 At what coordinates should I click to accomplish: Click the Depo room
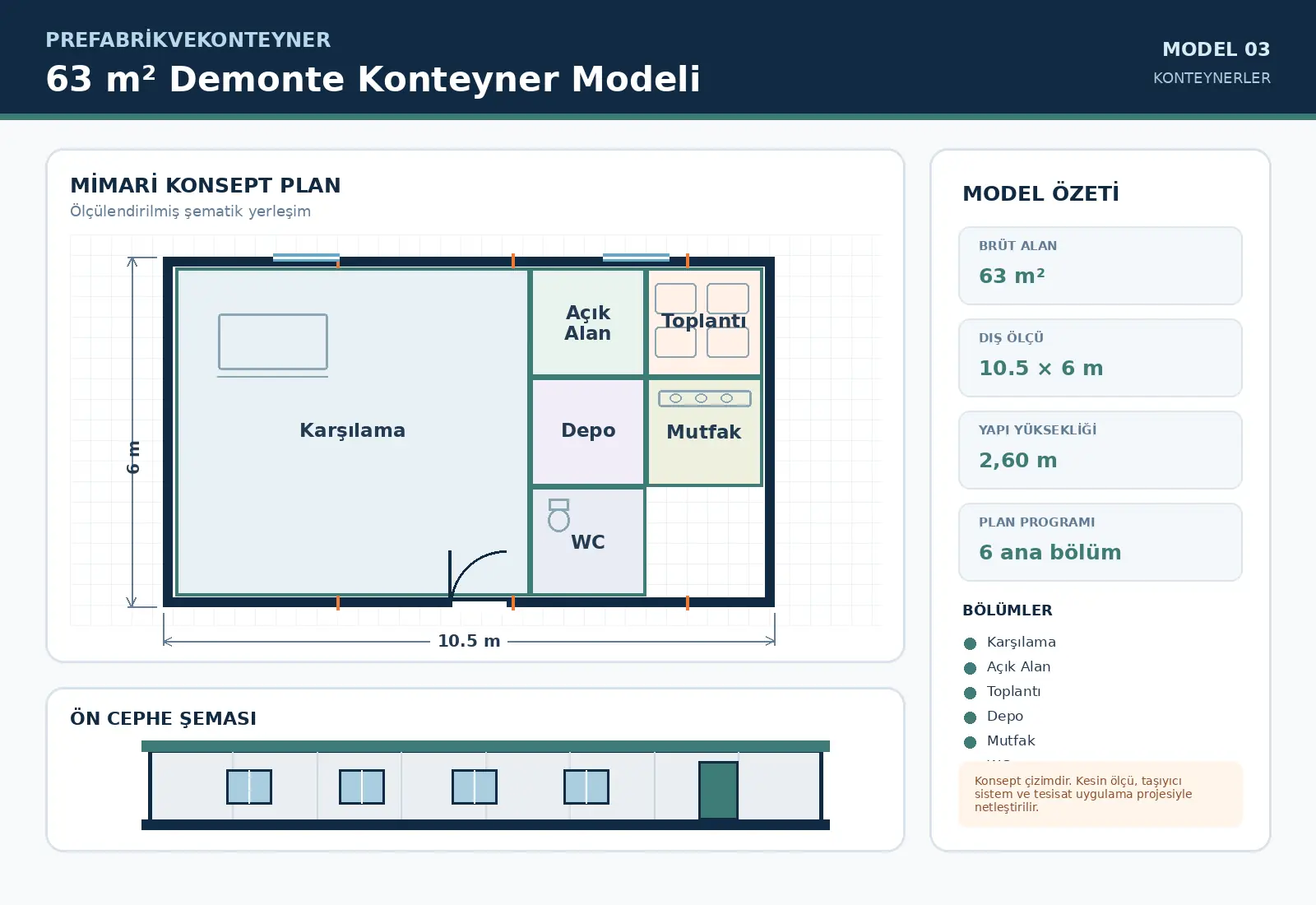click(588, 431)
